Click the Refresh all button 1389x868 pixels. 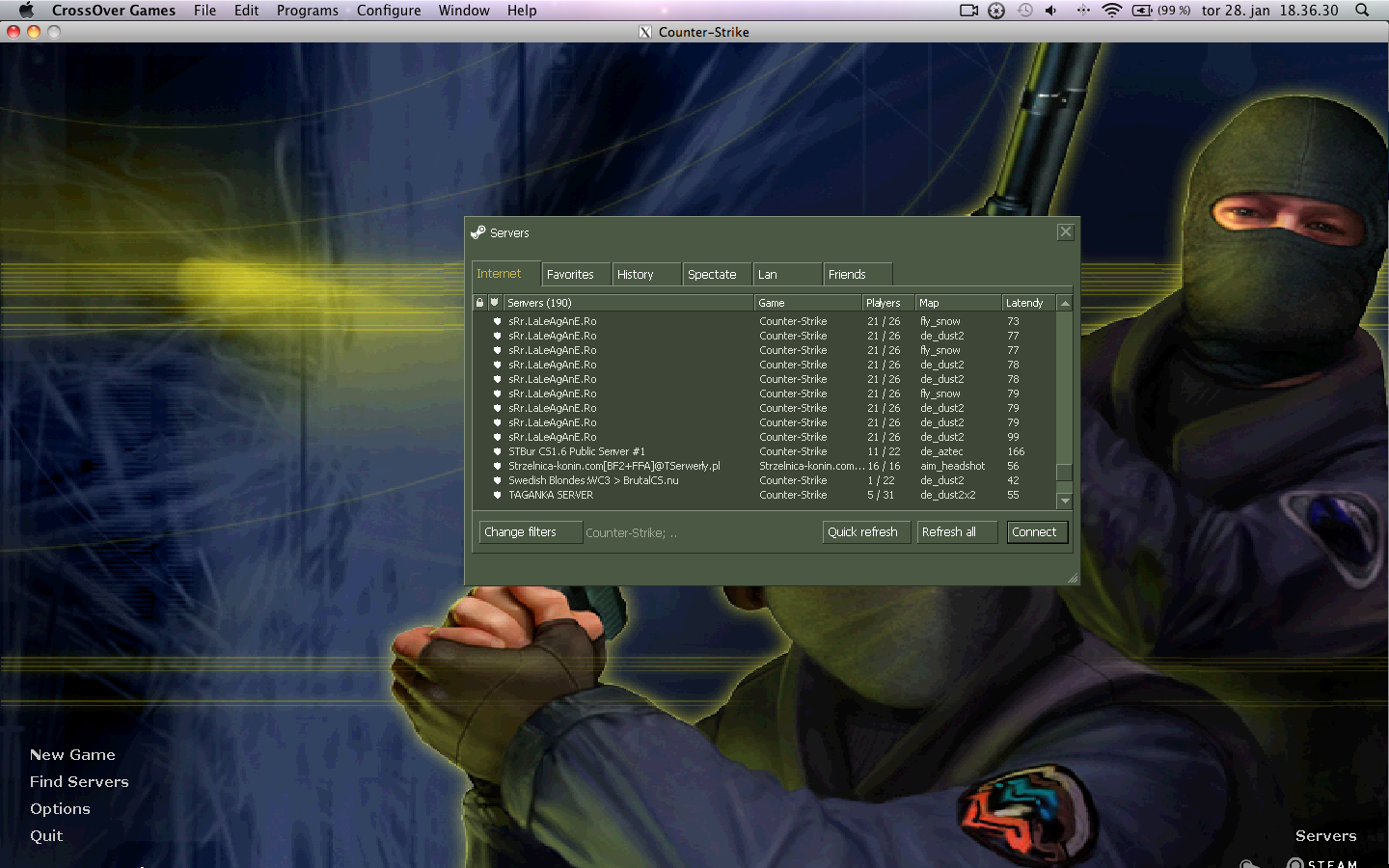pyautogui.click(x=956, y=532)
